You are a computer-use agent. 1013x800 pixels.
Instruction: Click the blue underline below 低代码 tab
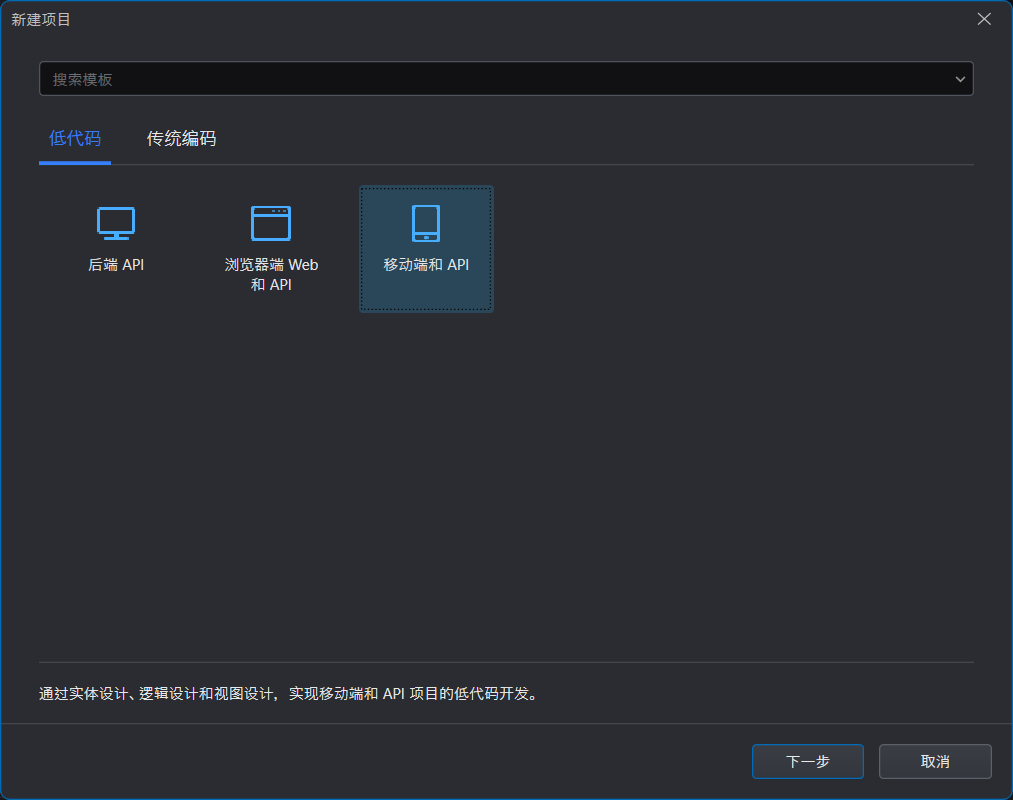tap(75, 162)
